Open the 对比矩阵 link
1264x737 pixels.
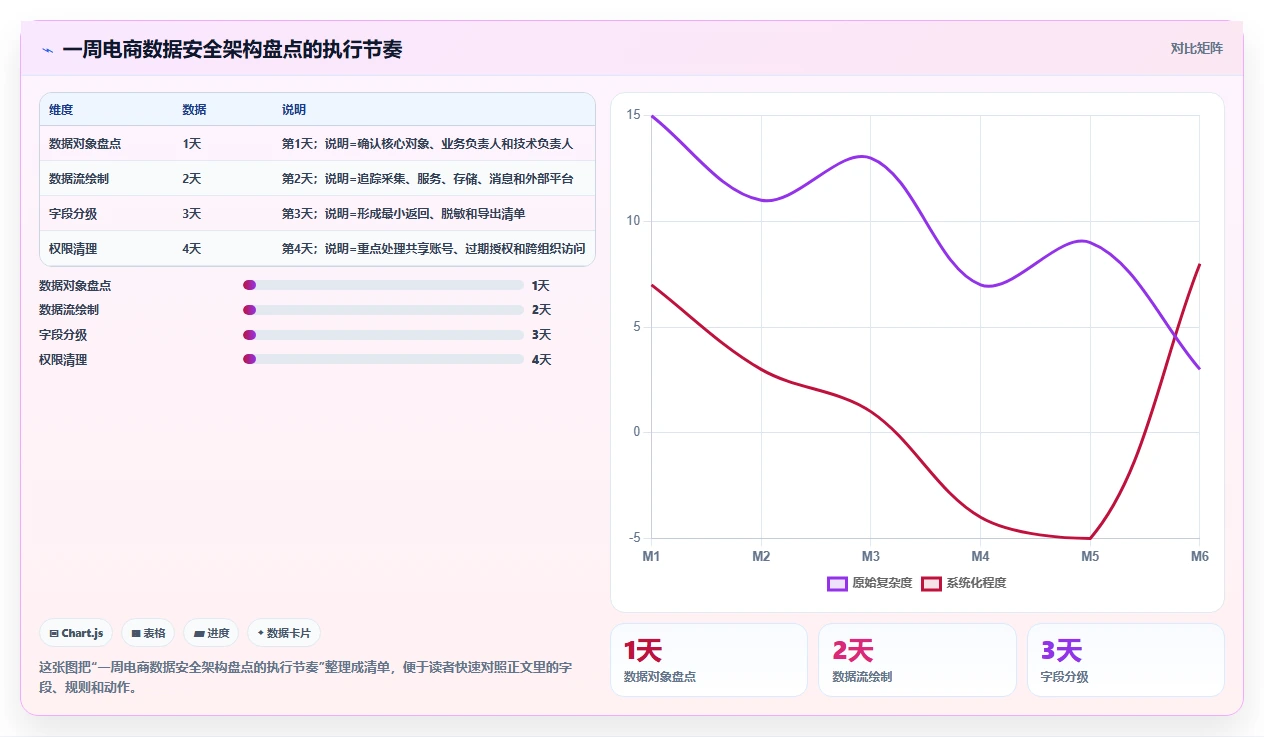pyautogui.click(x=1196, y=48)
